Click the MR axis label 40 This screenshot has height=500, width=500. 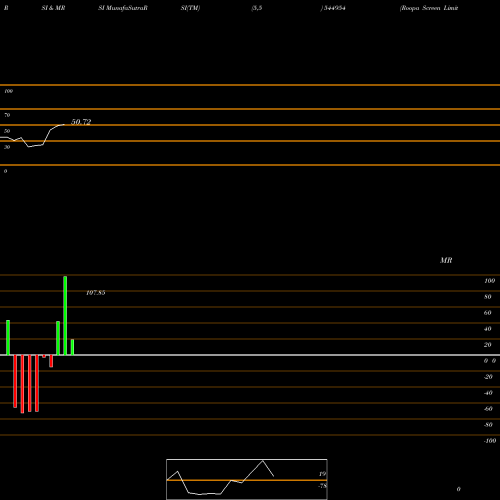pos(488,329)
